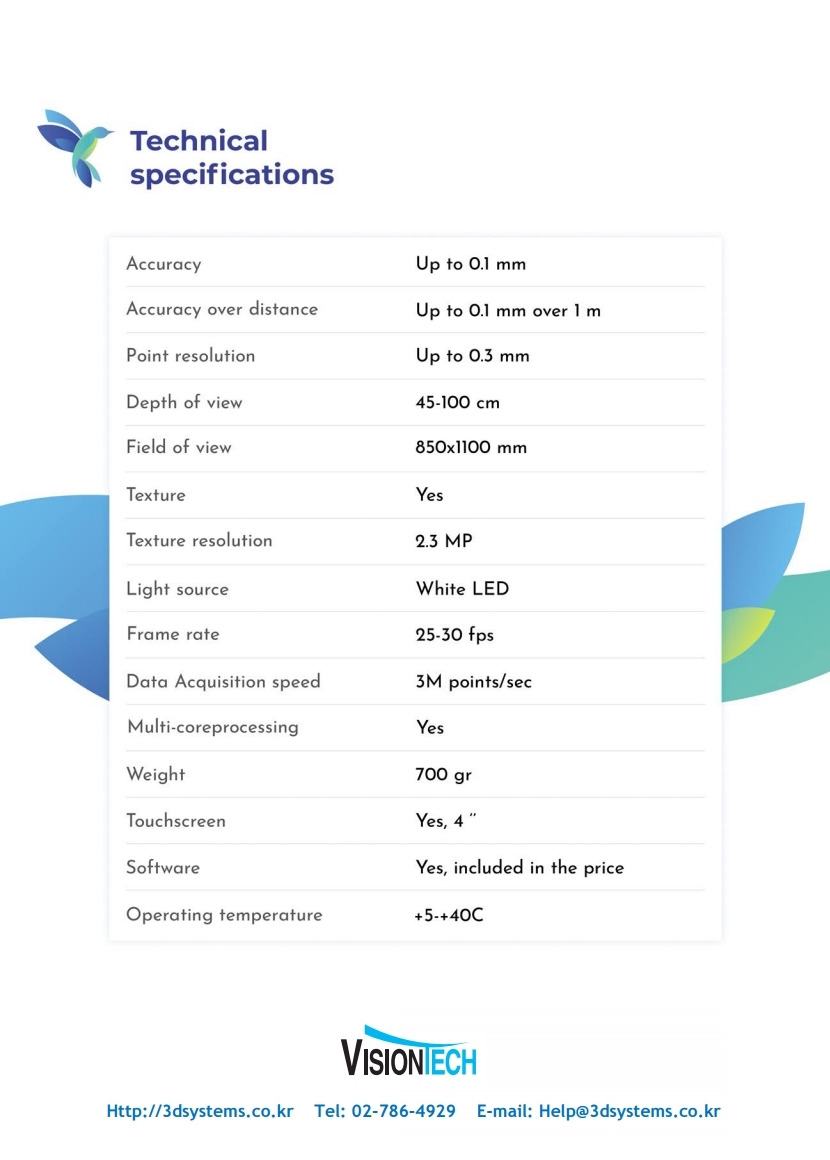Select the Multi-coreprocessing label
Screen dimensions: 830x1160
(x=213, y=727)
